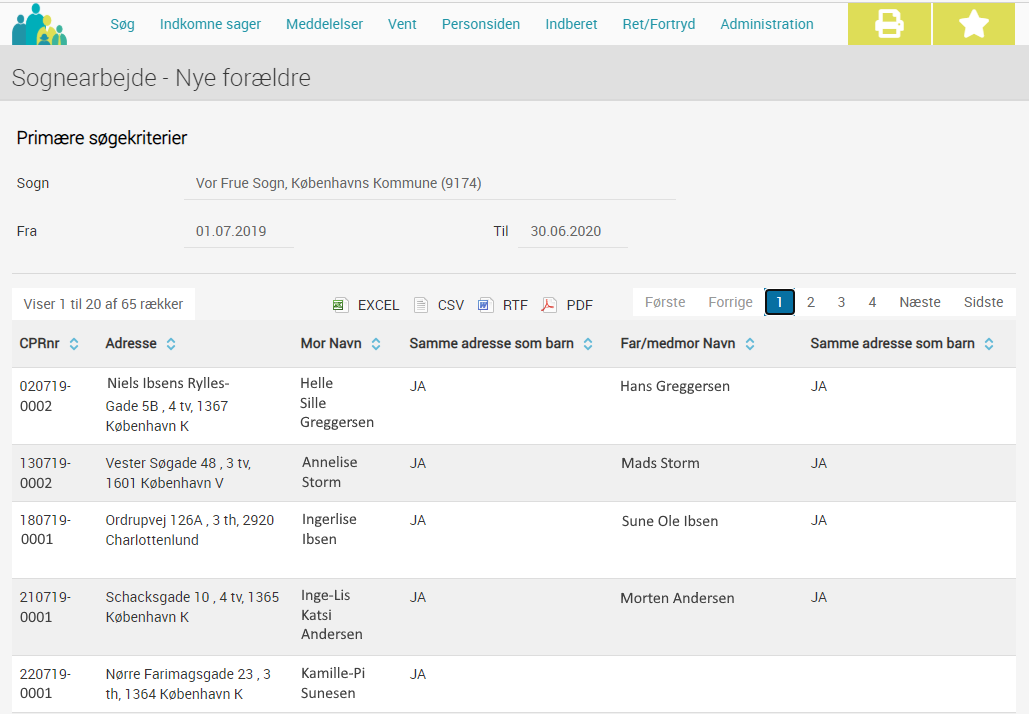Click the Mor Navn column header
Screen dimensions: 1029x714
331,343
